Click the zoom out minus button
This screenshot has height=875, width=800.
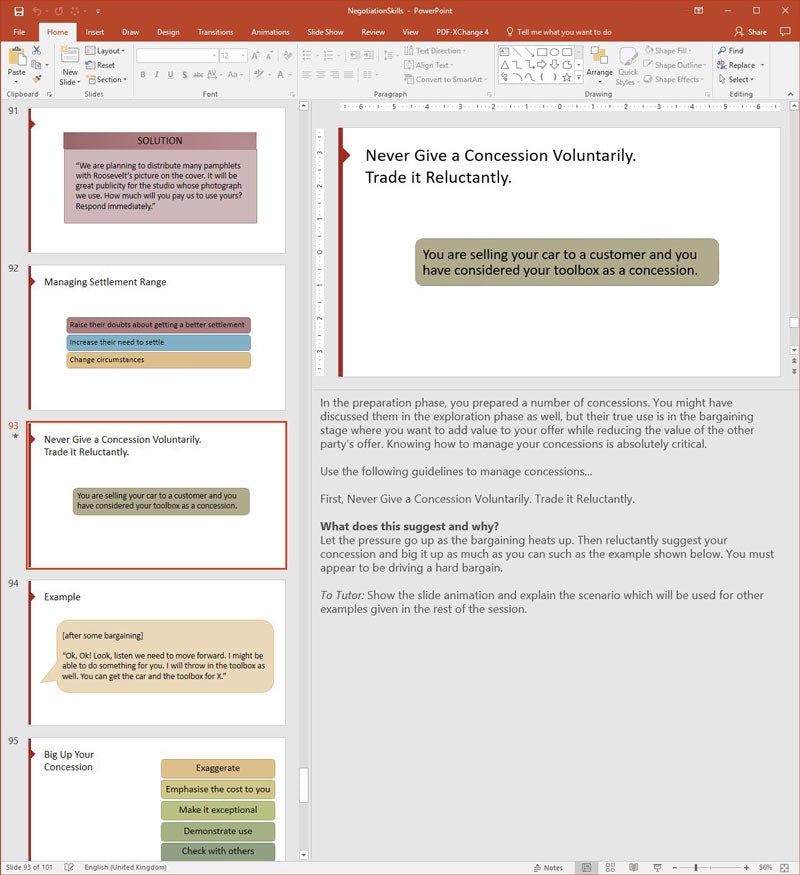674,867
